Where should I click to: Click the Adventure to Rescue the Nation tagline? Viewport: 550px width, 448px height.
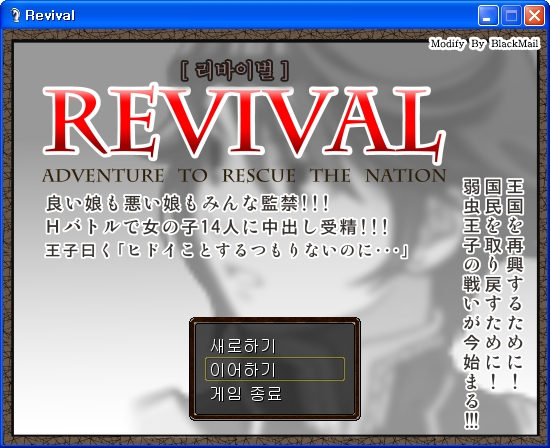pos(244,175)
